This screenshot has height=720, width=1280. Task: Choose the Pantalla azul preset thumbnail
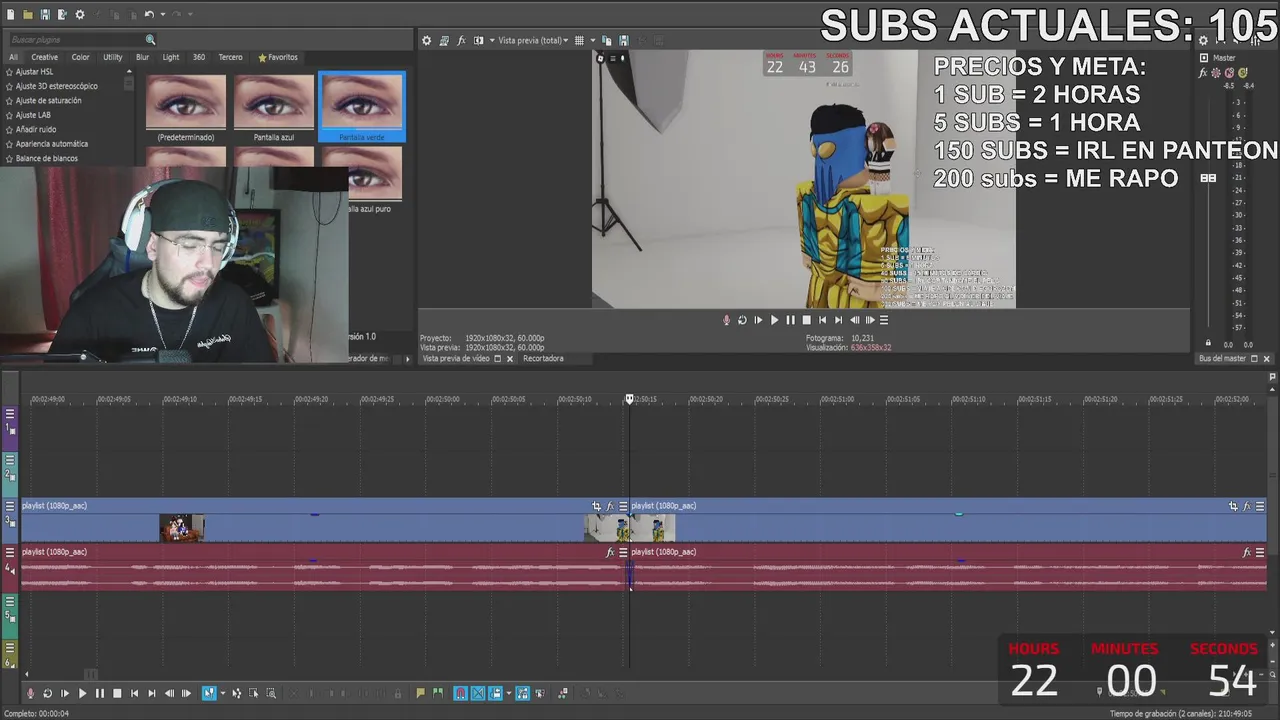coord(274,108)
